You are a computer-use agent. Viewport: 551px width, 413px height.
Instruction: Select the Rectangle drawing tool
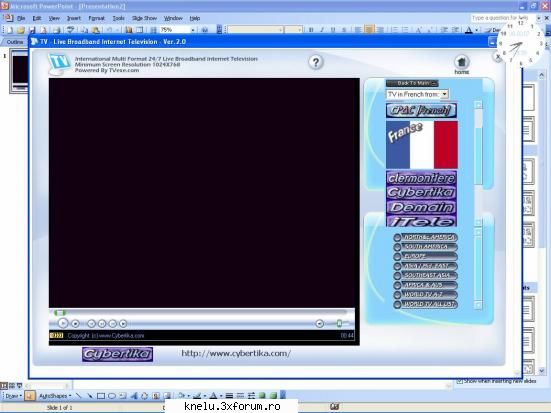(101, 396)
